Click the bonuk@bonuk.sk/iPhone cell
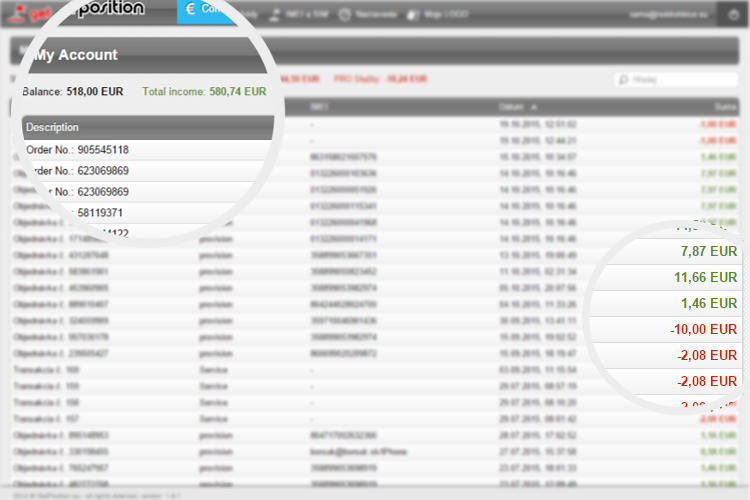Screen dimensions: 750x500 (x=358, y=452)
